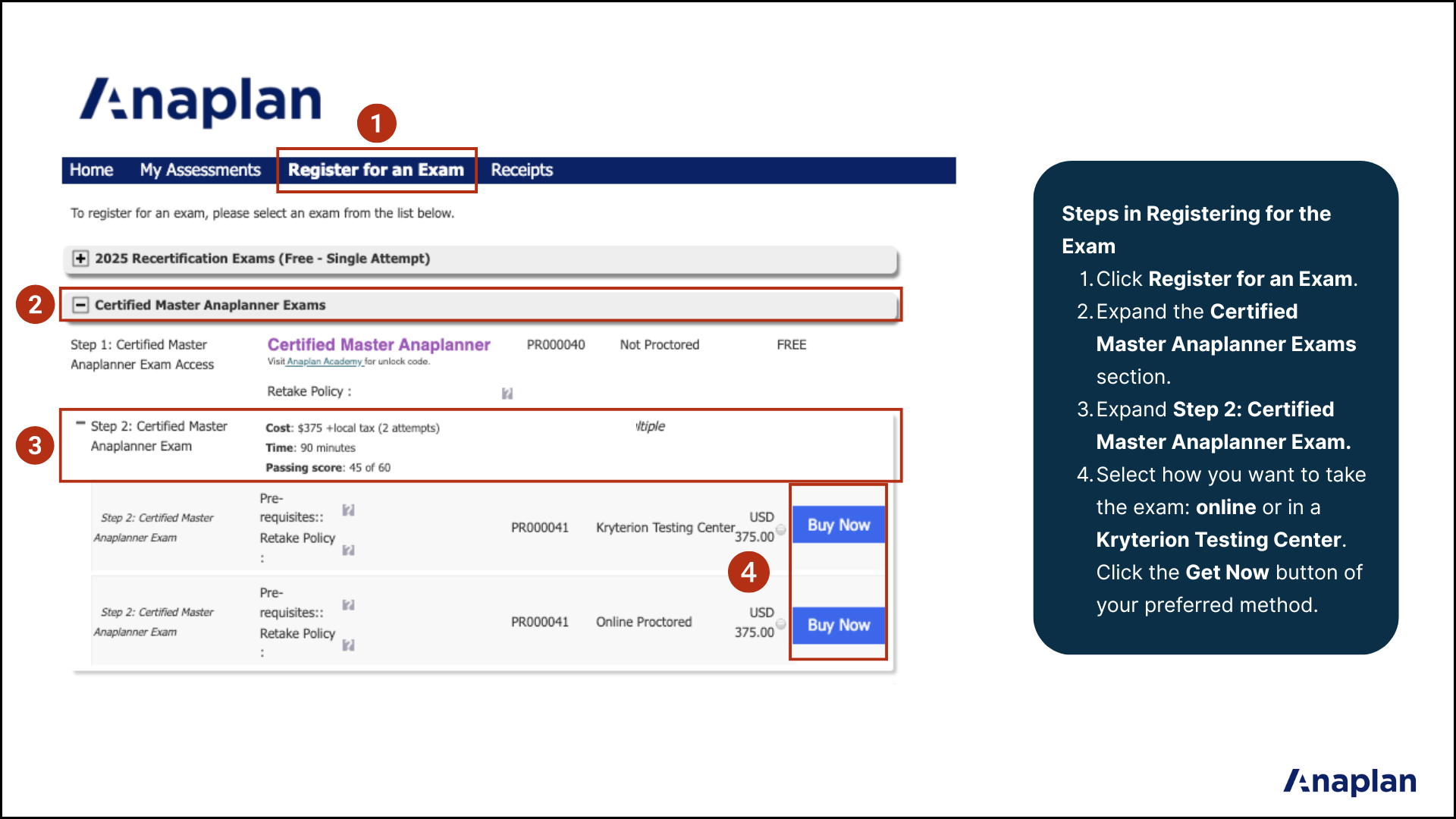Open Retake Policy help icon in Online Proctored row
Image resolution: width=1456 pixels, height=819 pixels.
tap(348, 645)
